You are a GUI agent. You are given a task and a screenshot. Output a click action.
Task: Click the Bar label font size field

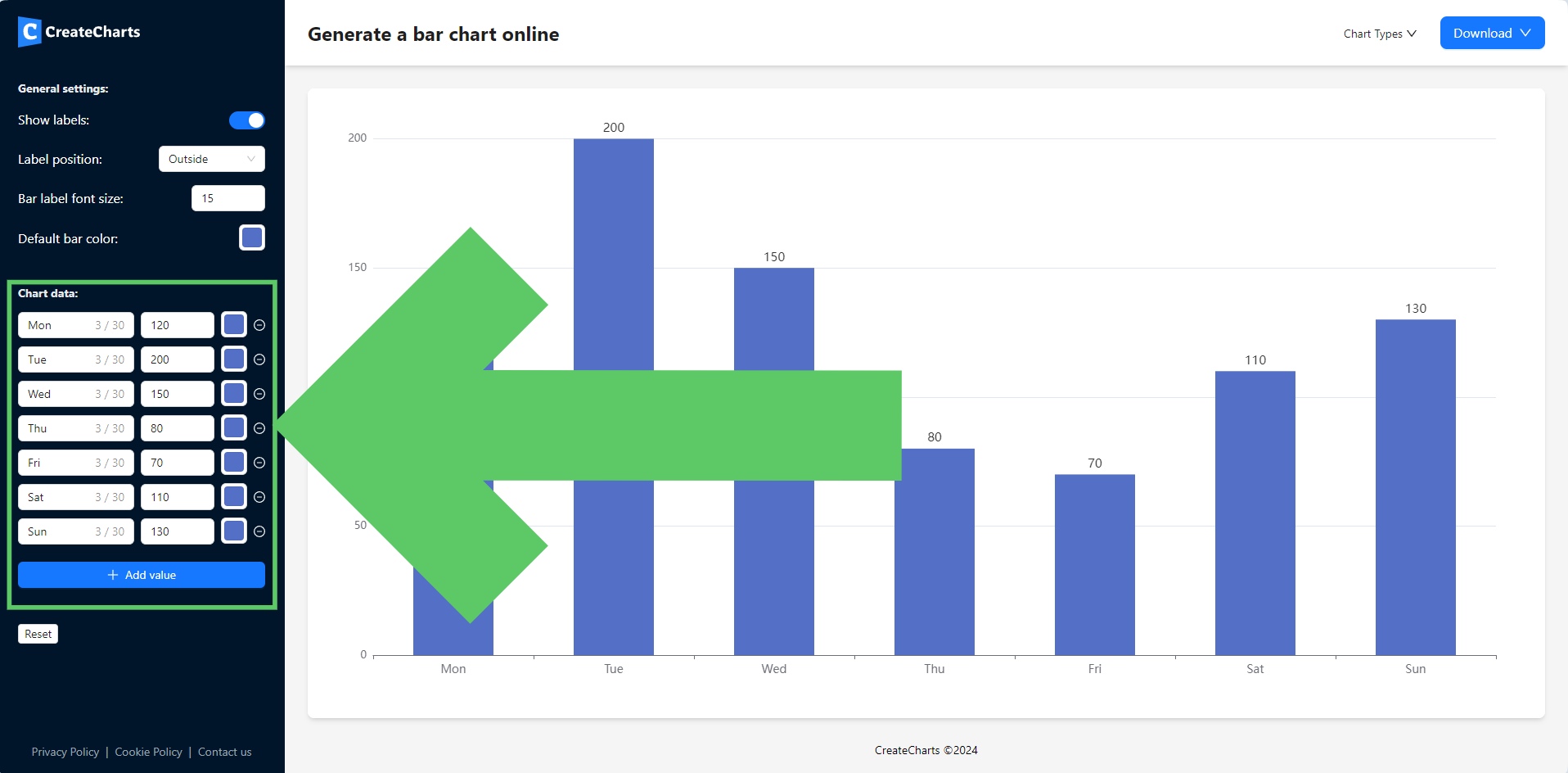point(228,198)
